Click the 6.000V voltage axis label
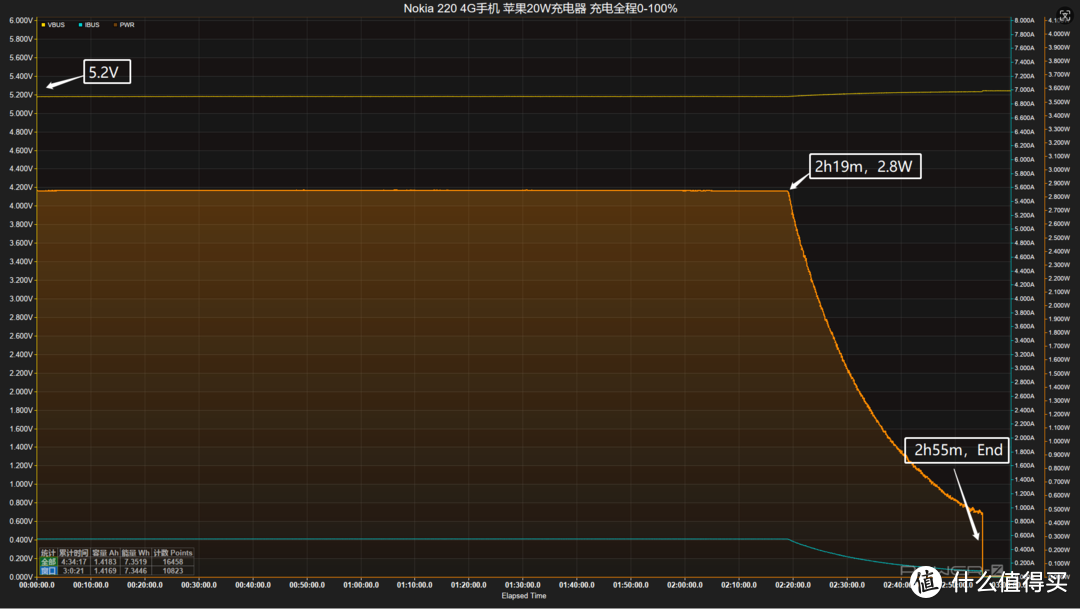Screen dimensions: 1080x609 pos(21,21)
